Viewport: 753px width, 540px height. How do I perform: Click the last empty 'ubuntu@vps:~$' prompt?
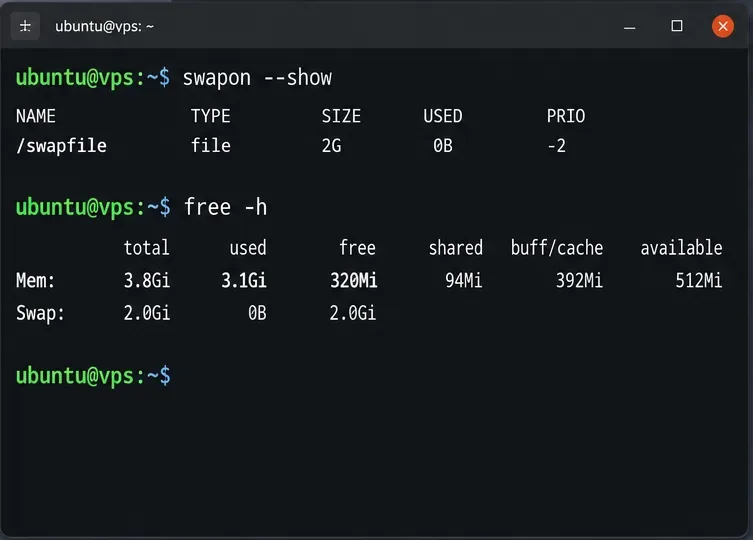pyautogui.click(x=93, y=376)
